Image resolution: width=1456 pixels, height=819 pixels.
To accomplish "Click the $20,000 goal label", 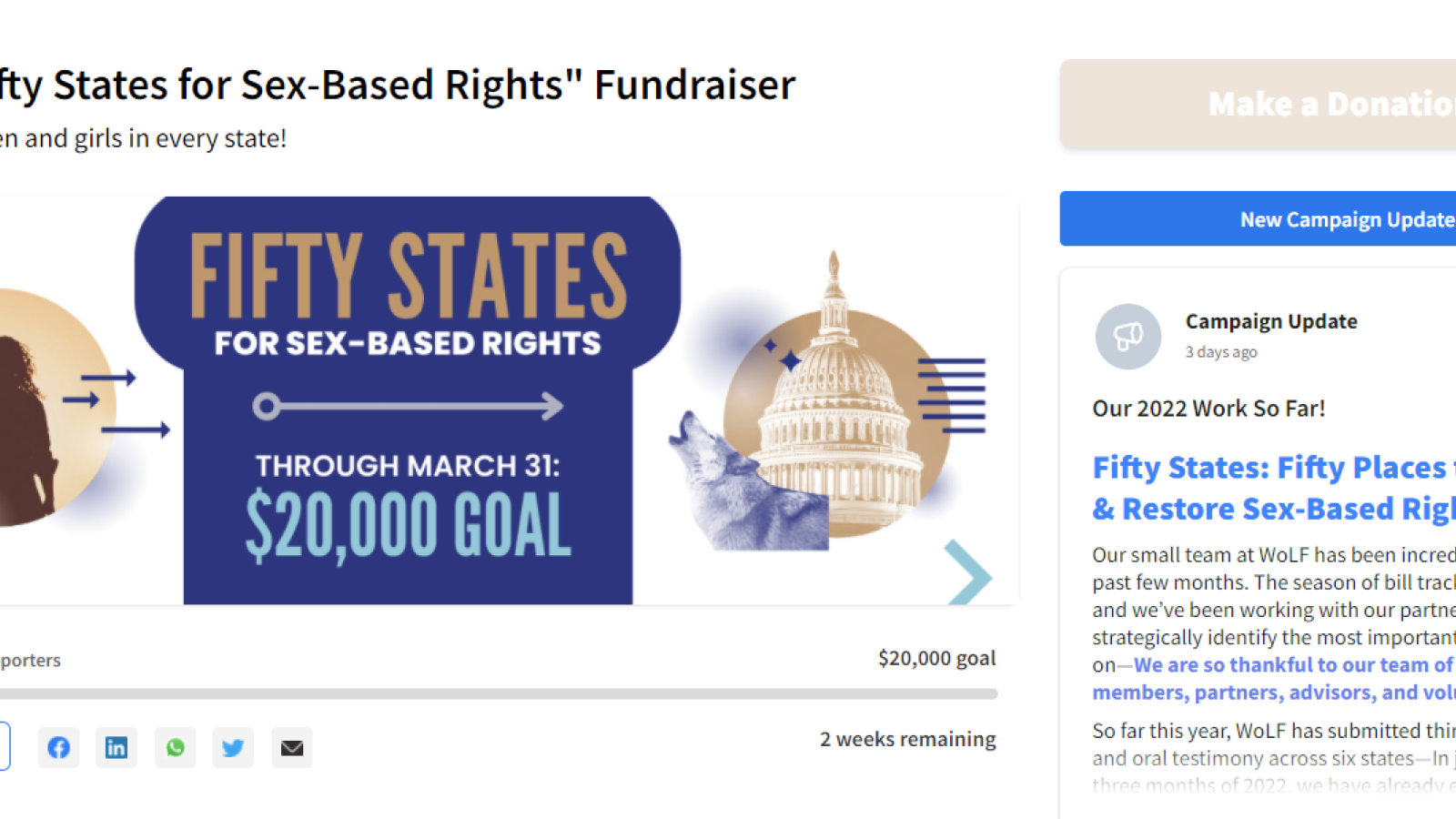I will tap(937, 657).
